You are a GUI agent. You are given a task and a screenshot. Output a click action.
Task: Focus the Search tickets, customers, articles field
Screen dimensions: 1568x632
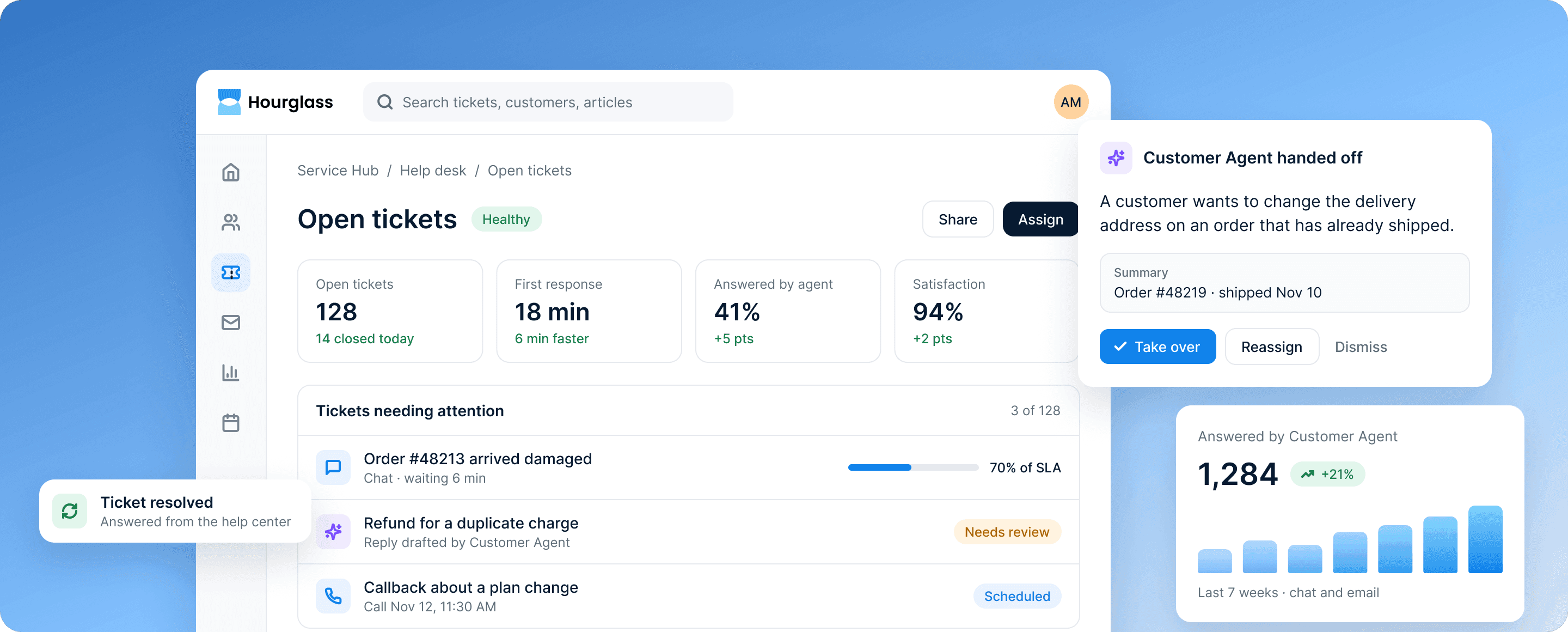(548, 102)
